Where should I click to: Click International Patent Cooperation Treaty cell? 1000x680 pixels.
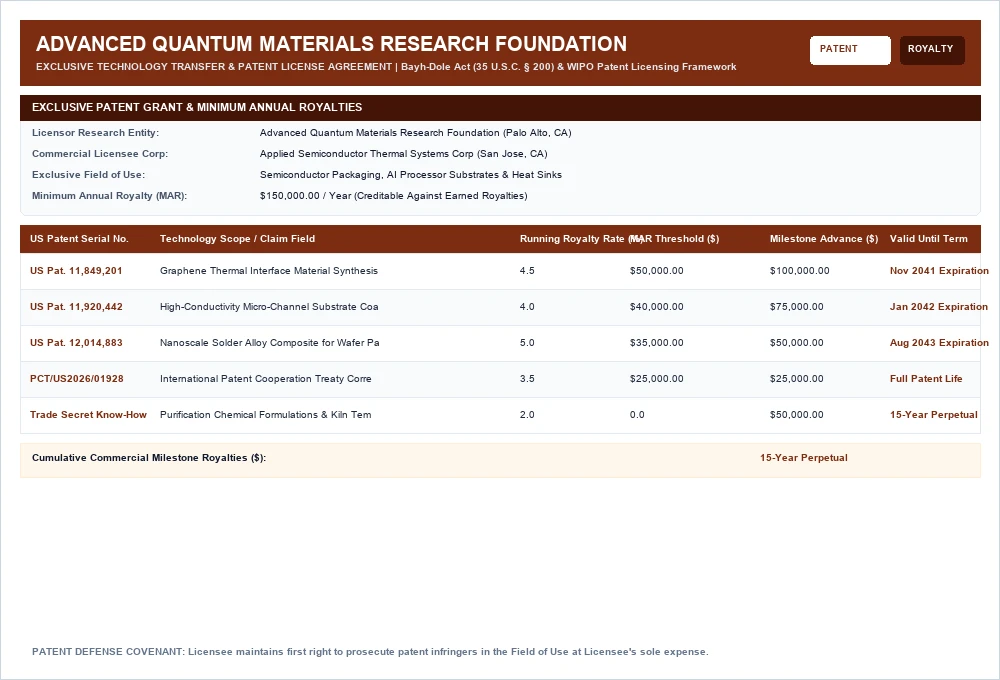266,379
